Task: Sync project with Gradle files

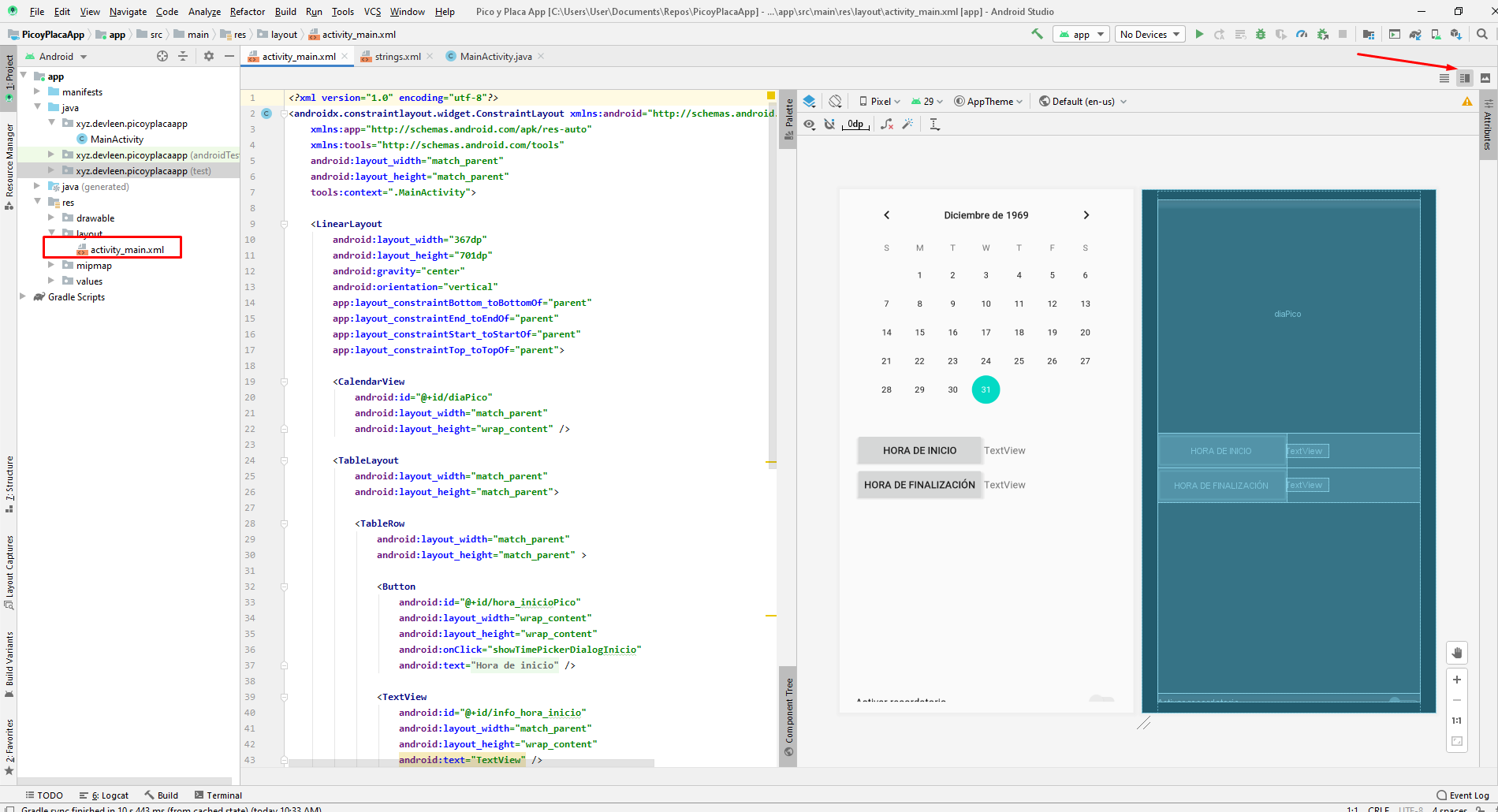Action: (x=1414, y=35)
